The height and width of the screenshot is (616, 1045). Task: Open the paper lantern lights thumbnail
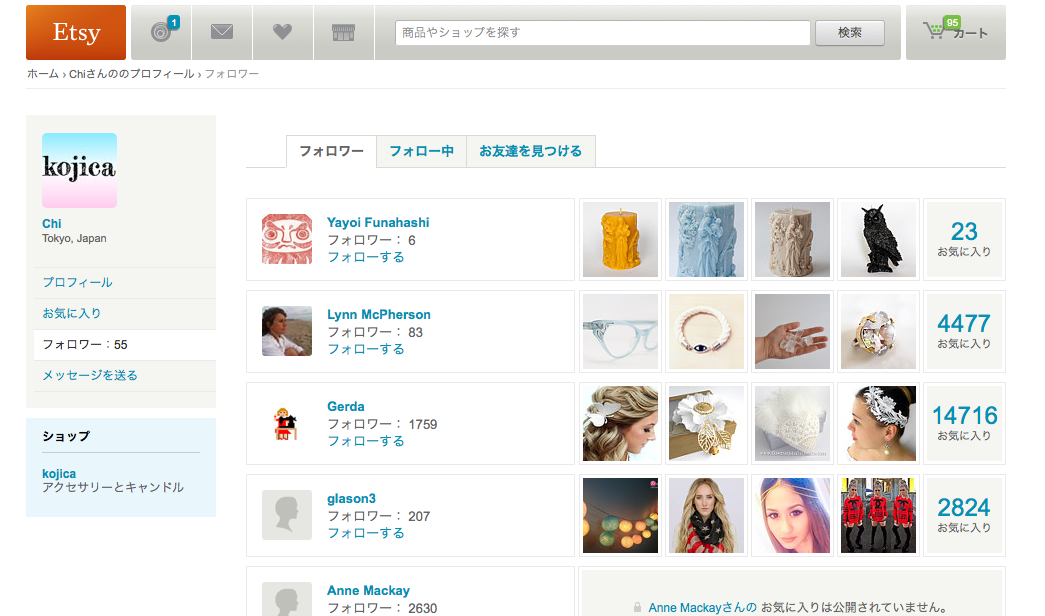tap(620, 515)
